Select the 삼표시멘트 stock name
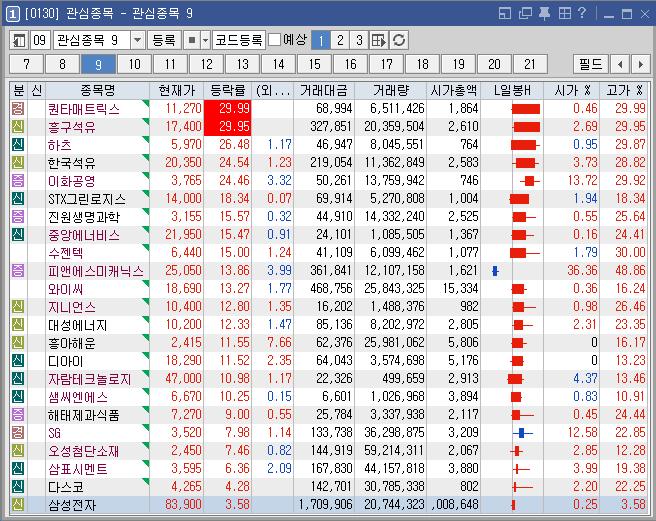656x521 pixels. tap(78, 469)
